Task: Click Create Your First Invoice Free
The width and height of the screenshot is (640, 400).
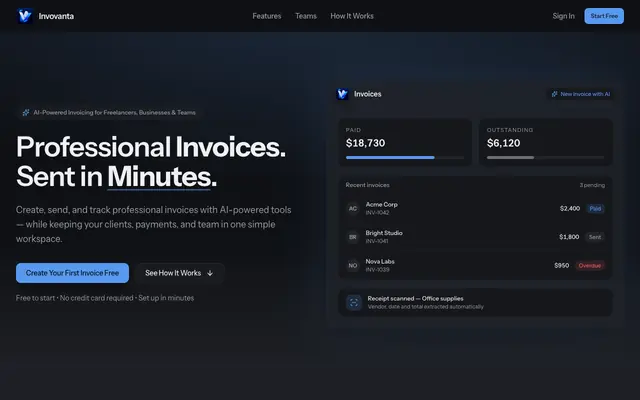Action: point(72,273)
